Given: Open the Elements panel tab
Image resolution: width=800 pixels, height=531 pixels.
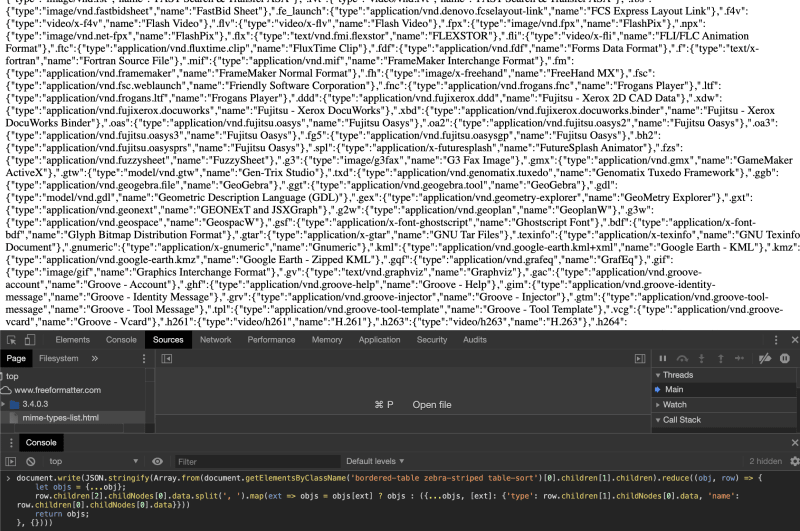Looking at the screenshot, I should pos(72,340).
